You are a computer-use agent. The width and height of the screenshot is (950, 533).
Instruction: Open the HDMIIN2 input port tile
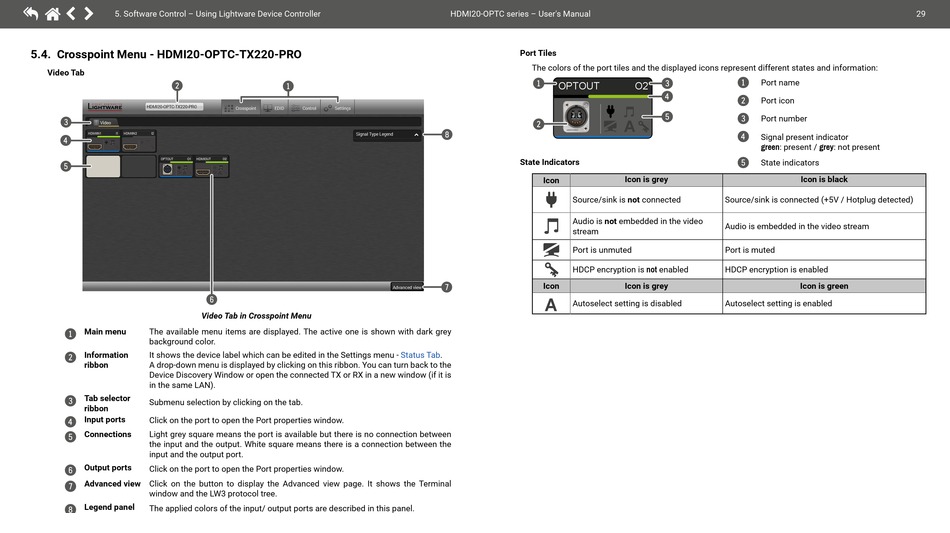[139, 140]
